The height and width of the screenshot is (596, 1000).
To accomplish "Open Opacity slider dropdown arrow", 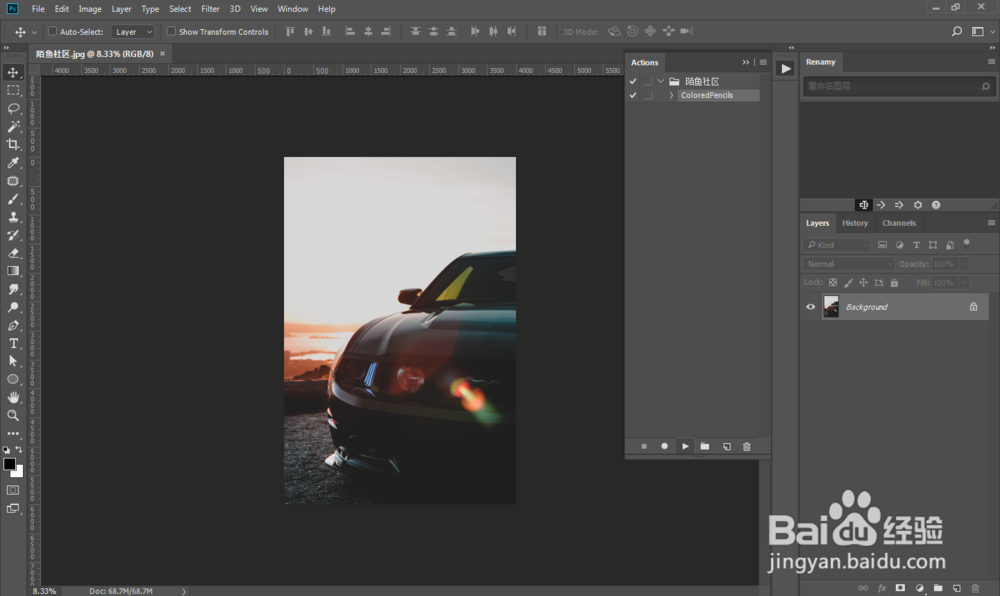I will [x=964, y=264].
